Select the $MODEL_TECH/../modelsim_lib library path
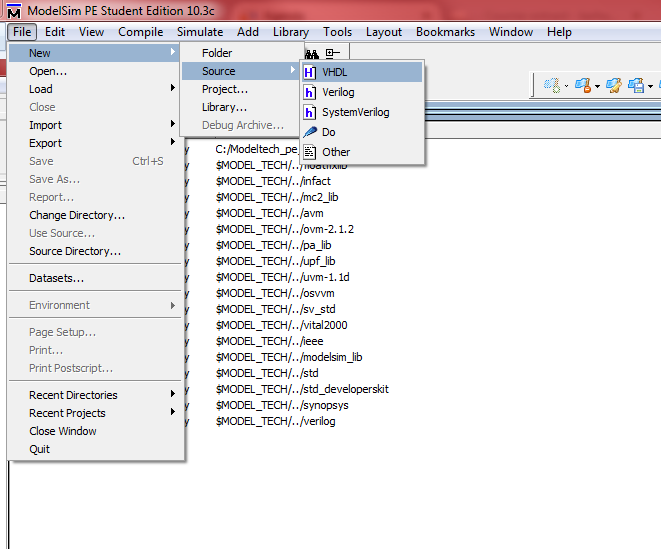This screenshot has height=549, width=661. point(289,358)
